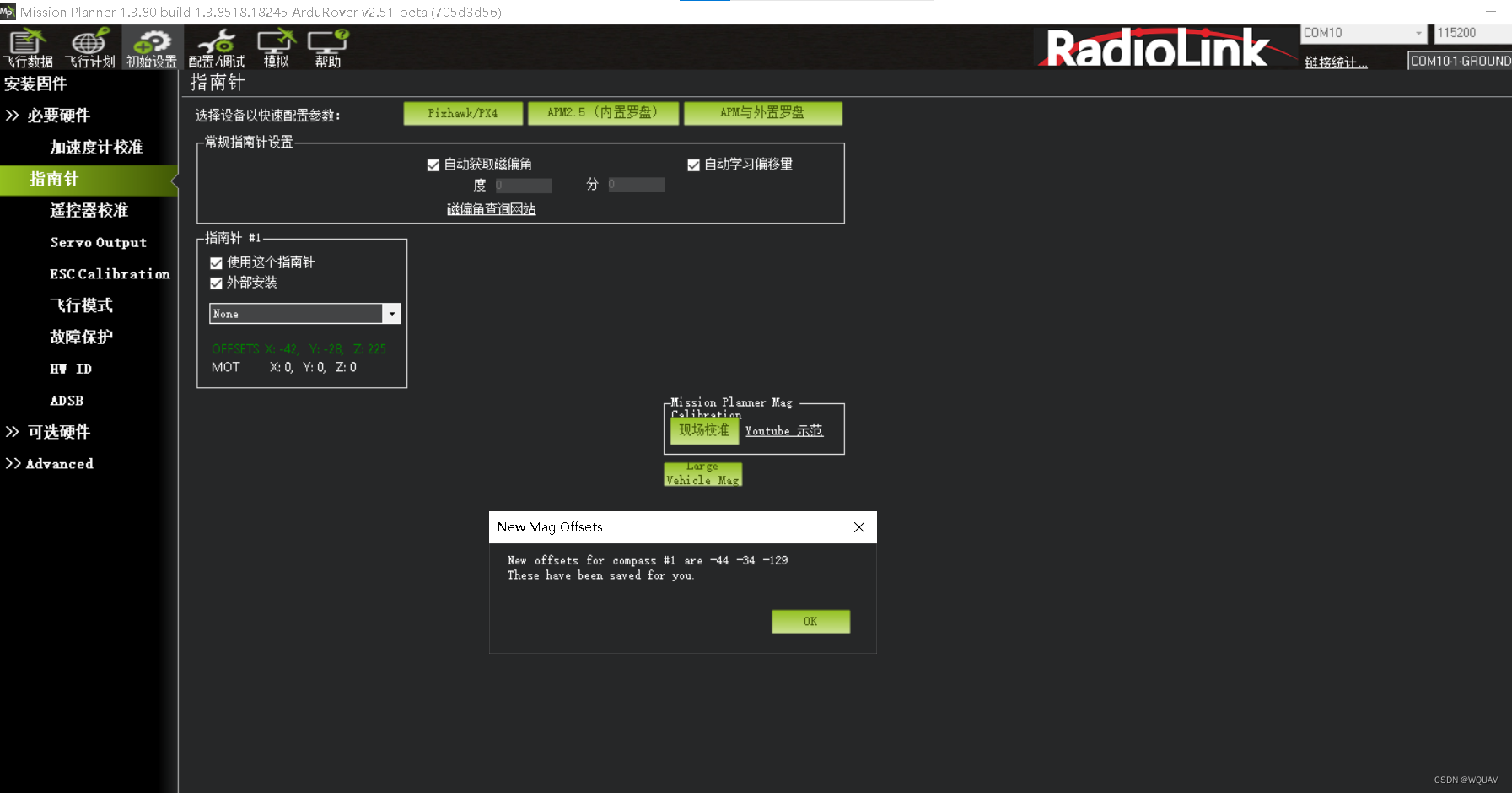Expand the 必要硬件 section

[48, 116]
